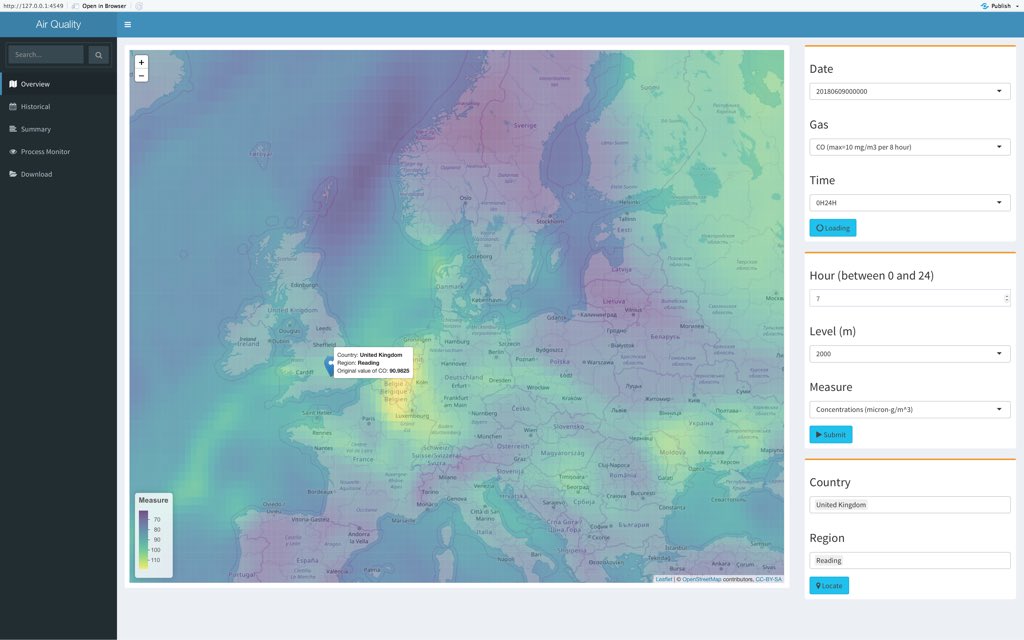Screen dimensions: 1024x640
Task: Open the Date dropdown
Action: pyautogui.click(x=909, y=91)
